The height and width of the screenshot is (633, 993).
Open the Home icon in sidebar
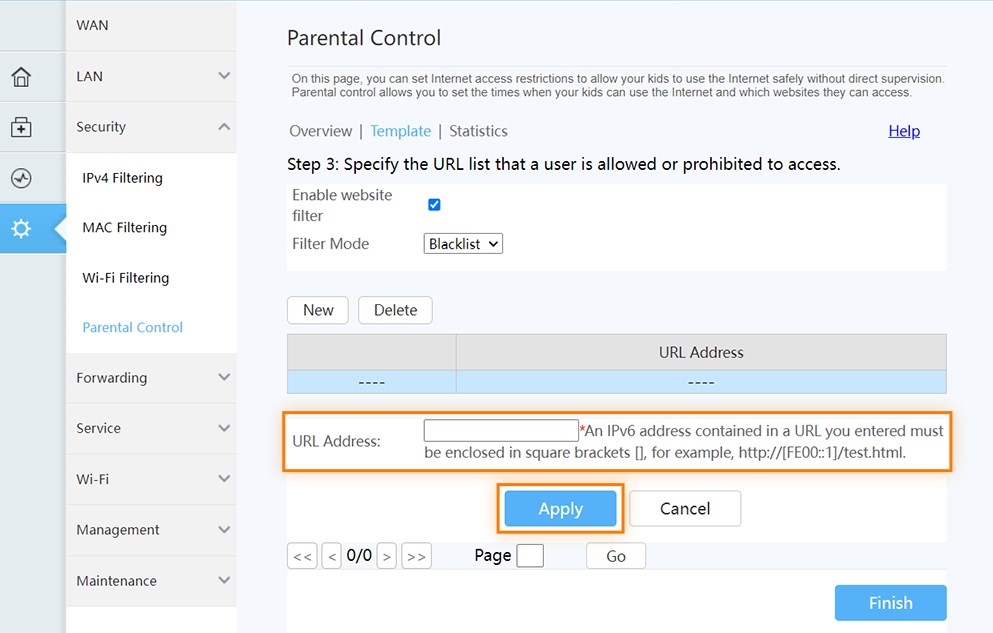[21, 77]
